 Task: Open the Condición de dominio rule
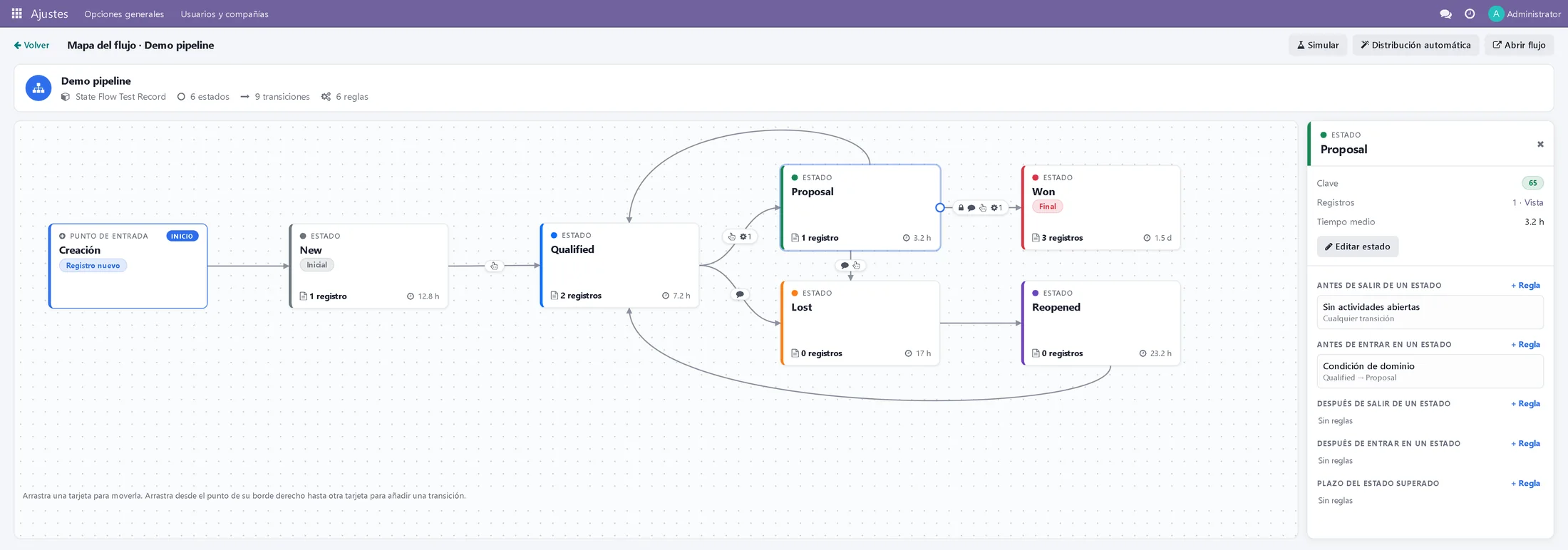1430,371
